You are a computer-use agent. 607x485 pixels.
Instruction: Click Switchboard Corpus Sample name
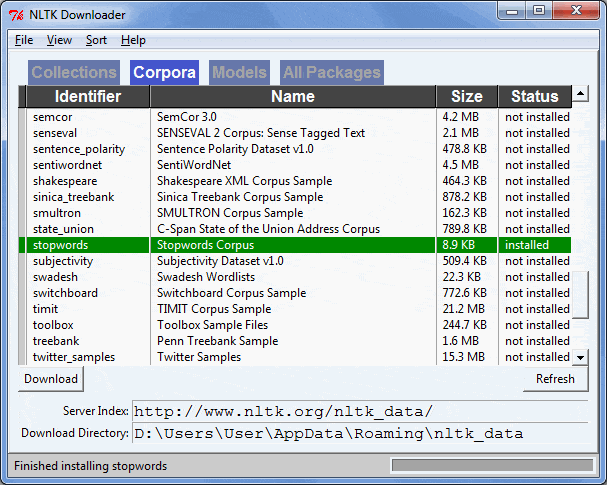(x=231, y=293)
